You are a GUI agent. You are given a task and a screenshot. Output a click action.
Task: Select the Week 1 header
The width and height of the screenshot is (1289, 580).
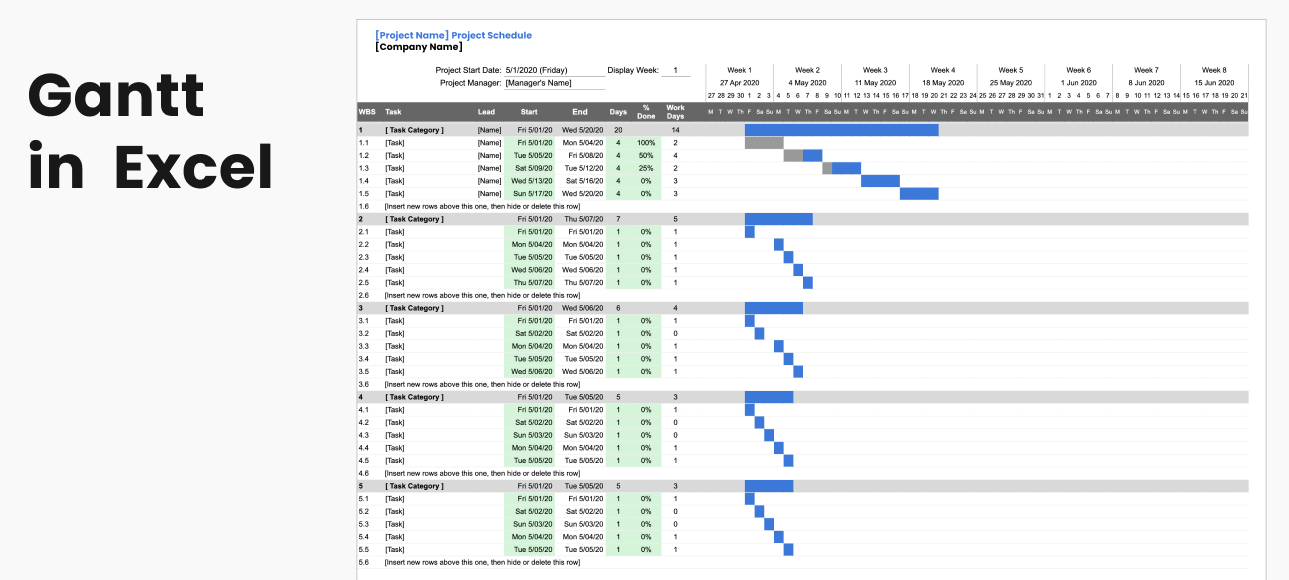[x=739, y=70]
